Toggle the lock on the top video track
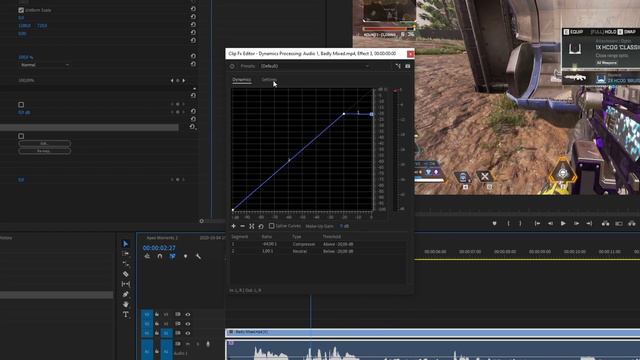This screenshot has height=360, width=640. [x=157, y=315]
